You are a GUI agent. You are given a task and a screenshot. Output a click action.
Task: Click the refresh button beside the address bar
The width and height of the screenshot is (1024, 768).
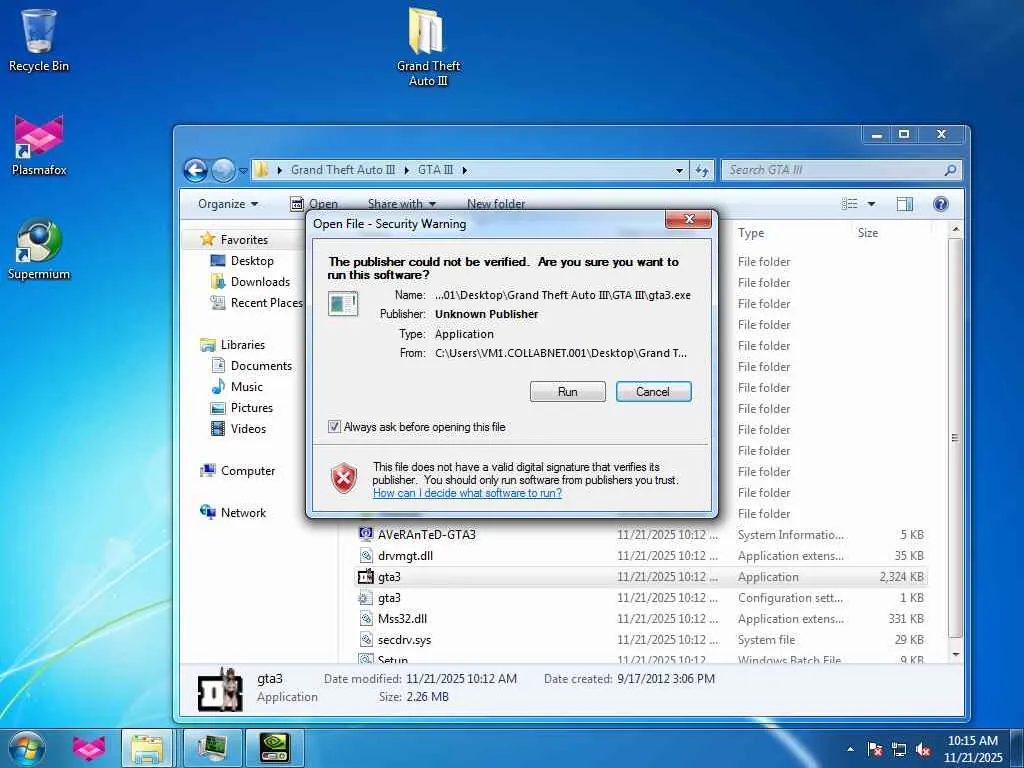point(702,170)
